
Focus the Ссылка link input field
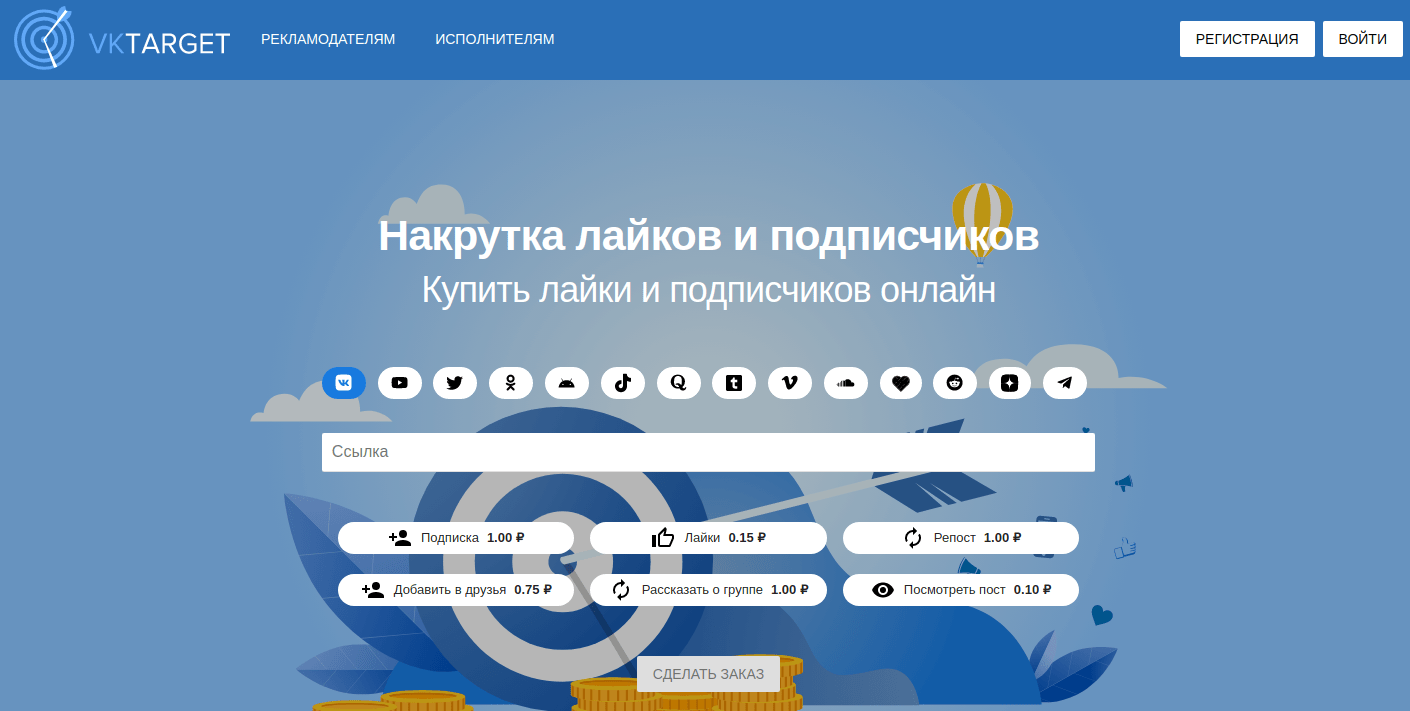pos(708,452)
